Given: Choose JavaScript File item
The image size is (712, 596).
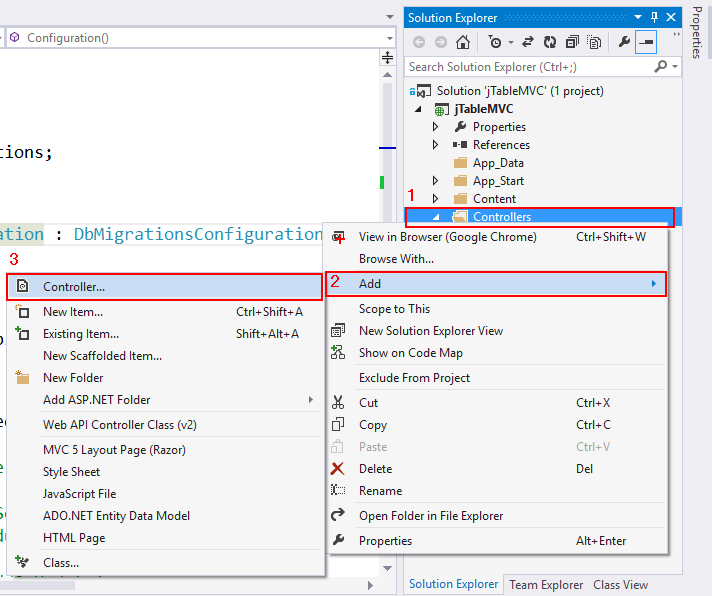Looking at the screenshot, I should pos(164,494).
